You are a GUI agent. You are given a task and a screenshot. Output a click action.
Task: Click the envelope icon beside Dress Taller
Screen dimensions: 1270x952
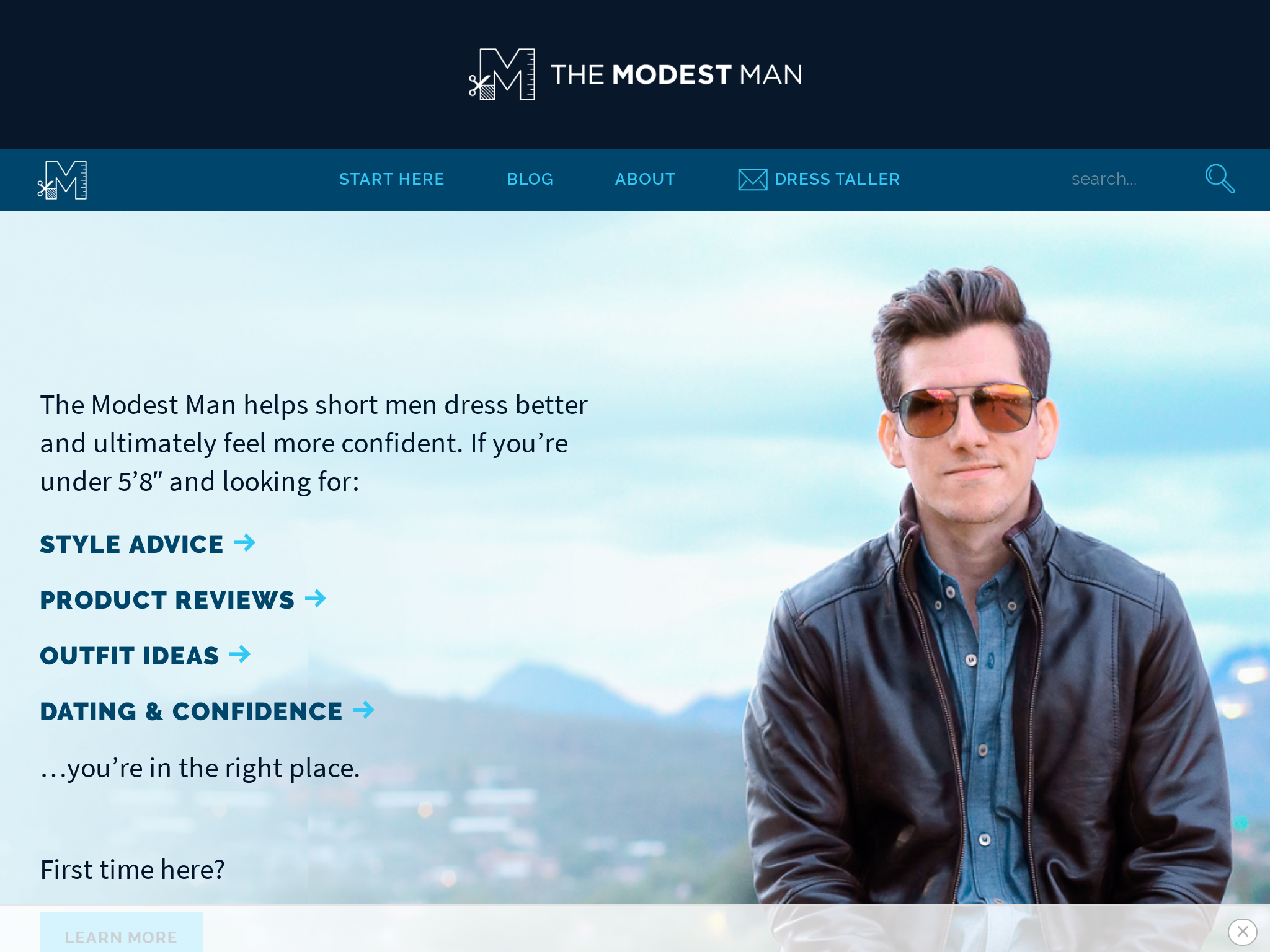(752, 180)
